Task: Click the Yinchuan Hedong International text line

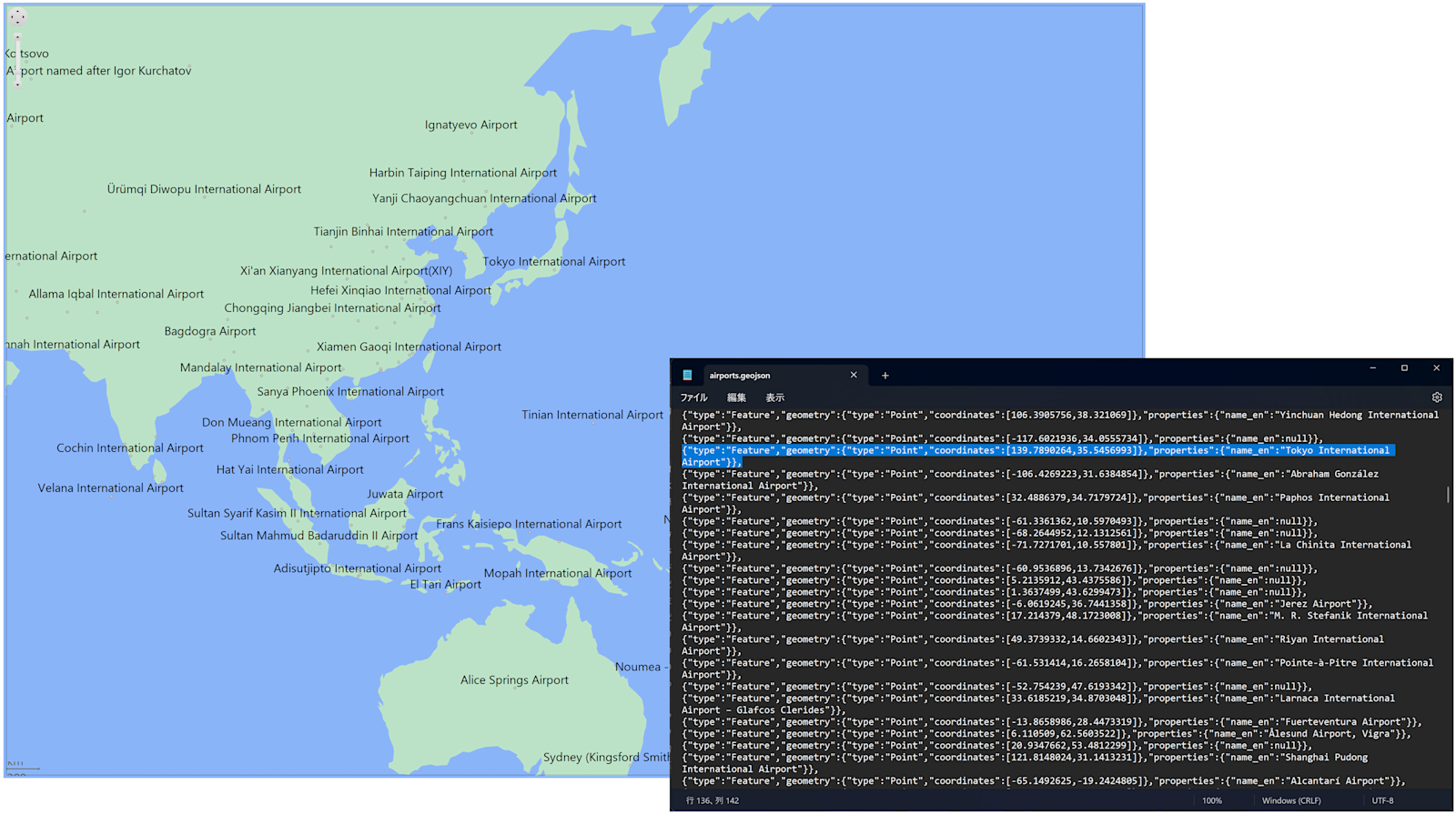Action: click(1060, 421)
